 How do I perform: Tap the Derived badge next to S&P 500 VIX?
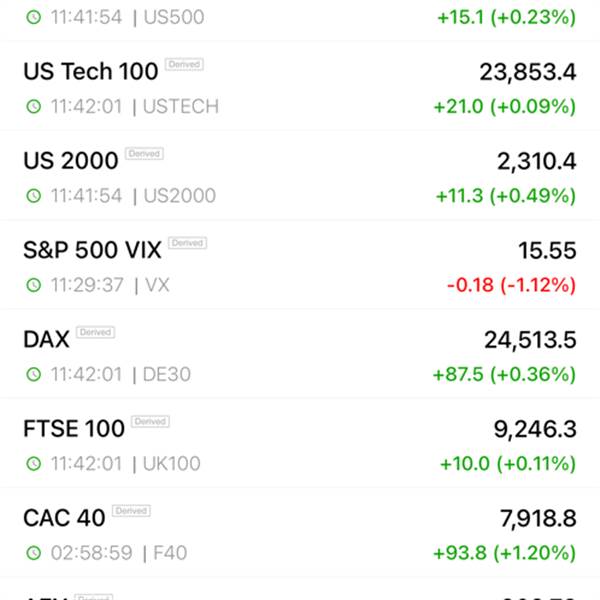tap(188, 243)
